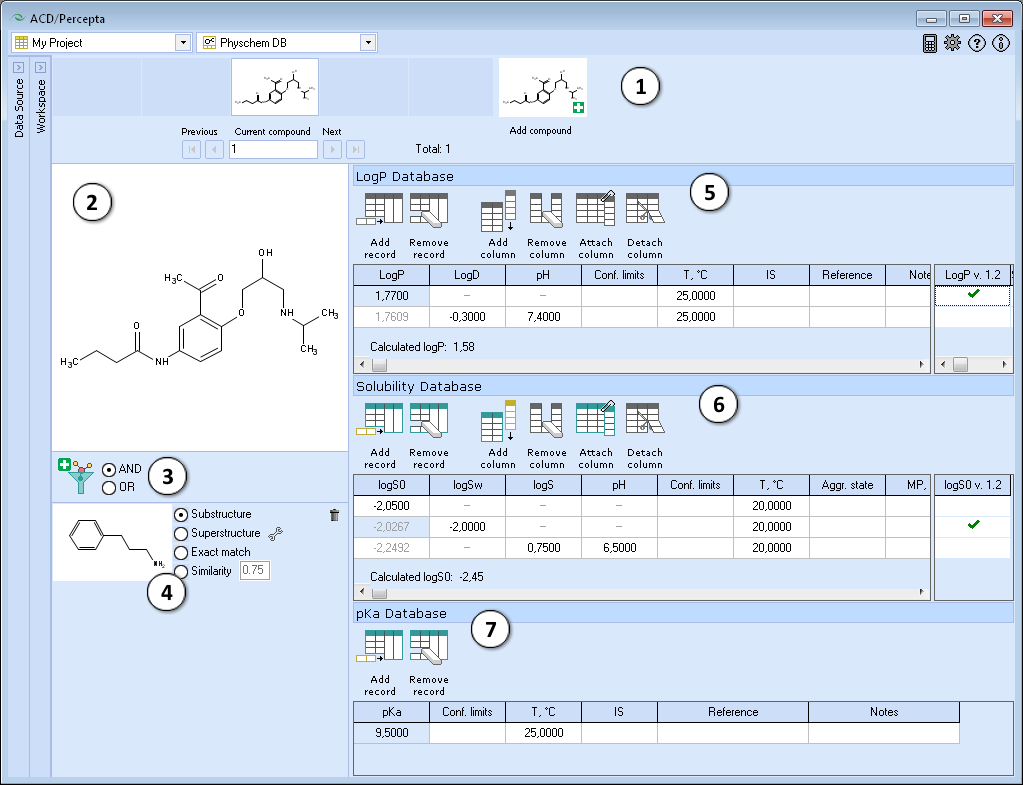Select the AND filter logic option
1023x785 pixels.
point(109,469)
